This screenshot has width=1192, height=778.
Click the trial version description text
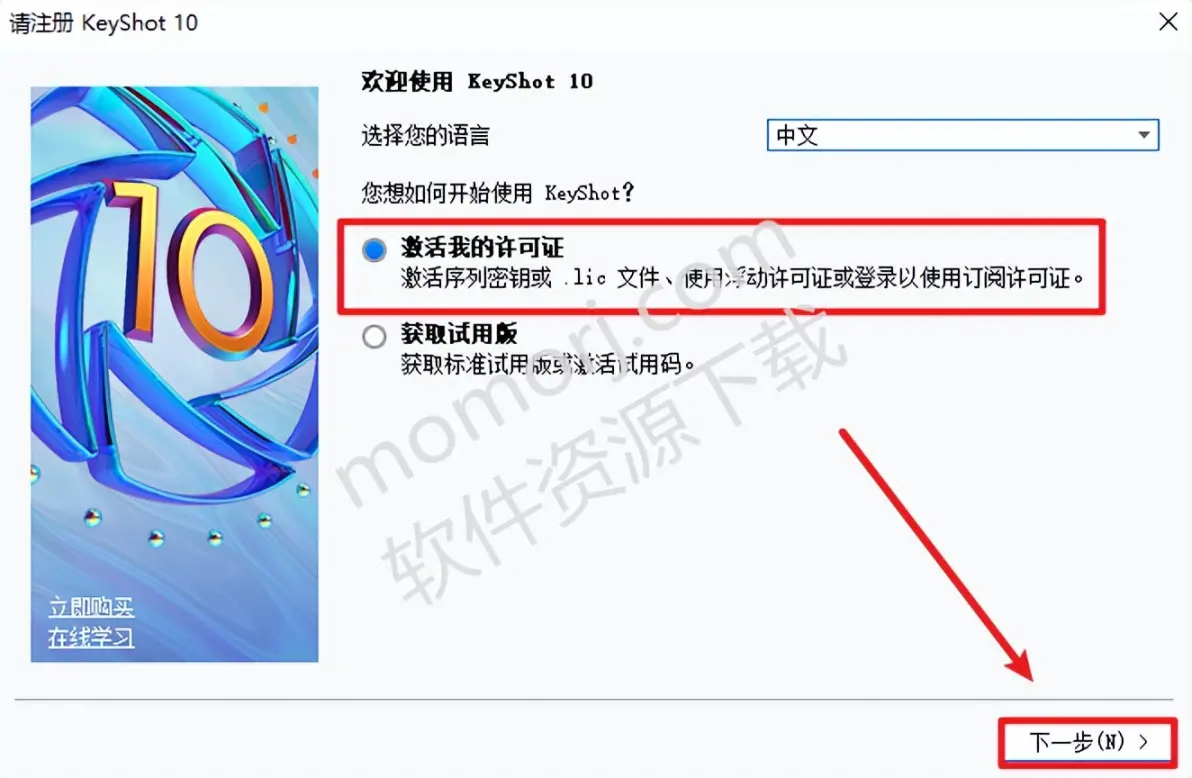547,364
